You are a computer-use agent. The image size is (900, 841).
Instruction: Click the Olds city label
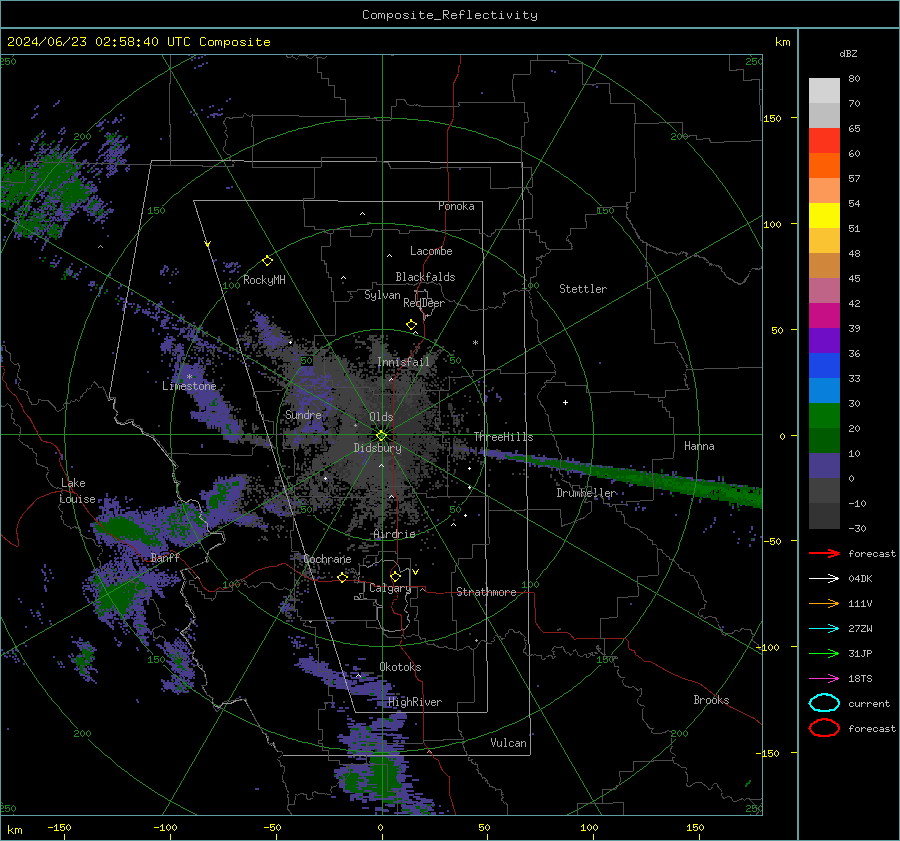click(x=381, y=416)
